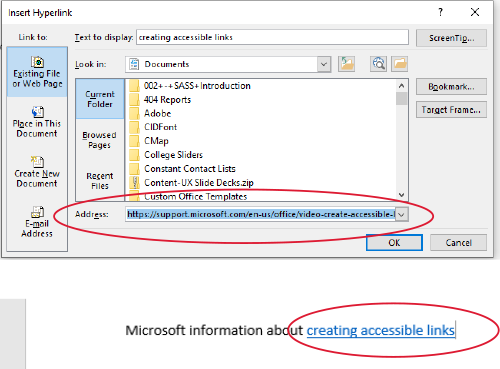Confirm with the OK button

pos(394,242)
